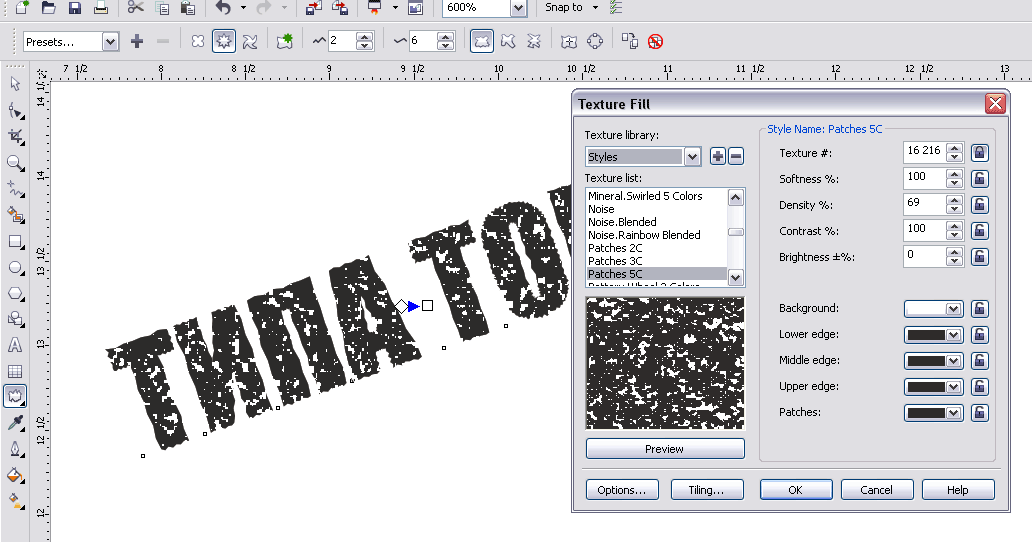Click the Tiling... button

click(x=707, y=490)
